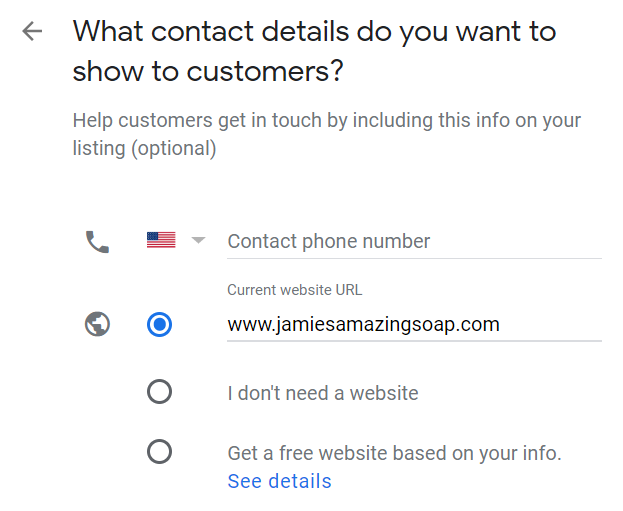
Task: Go back using the left arrow
Action: [x=32, y=31]
